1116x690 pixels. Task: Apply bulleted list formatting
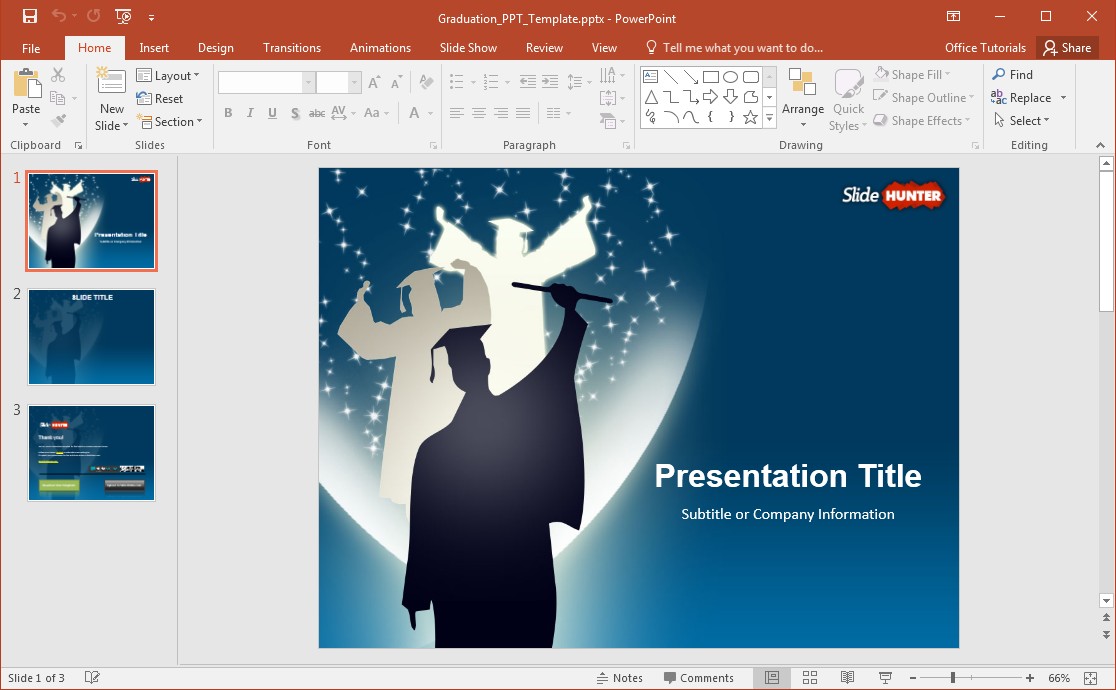coord(457,82)
